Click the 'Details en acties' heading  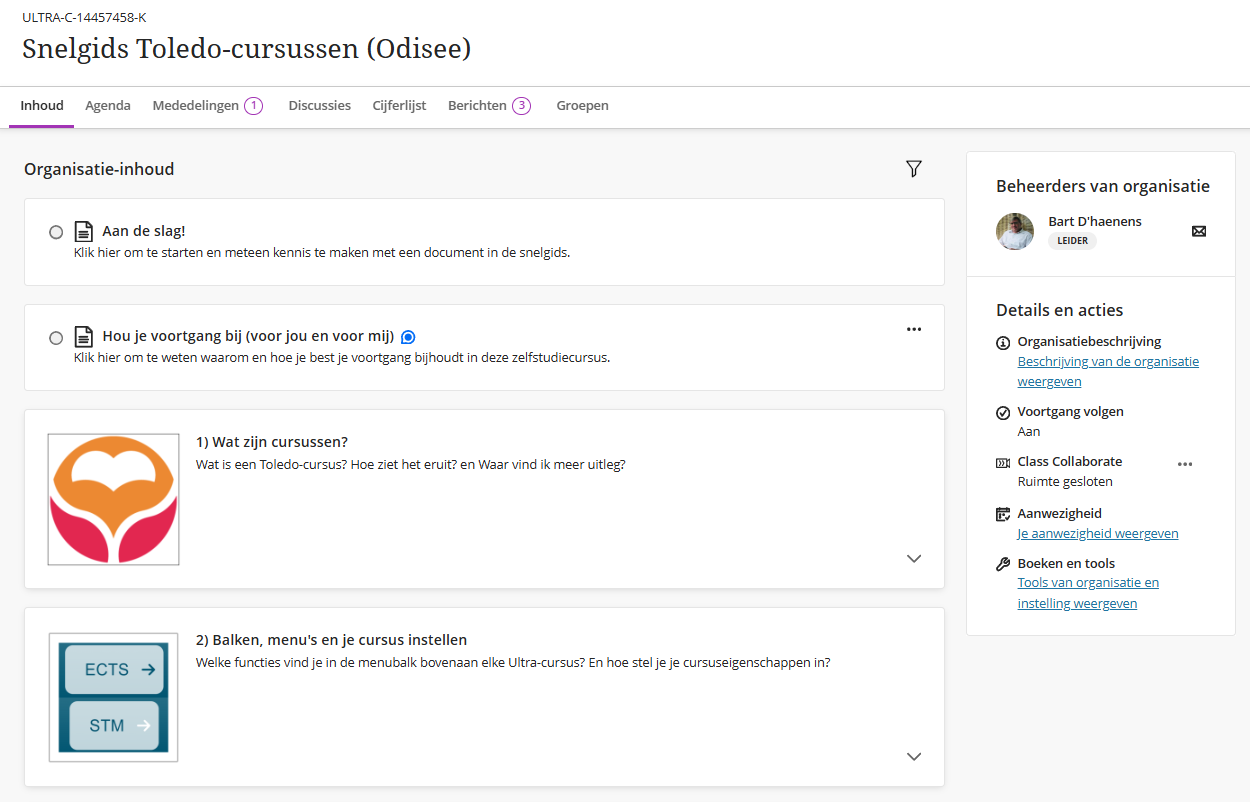1059,310
